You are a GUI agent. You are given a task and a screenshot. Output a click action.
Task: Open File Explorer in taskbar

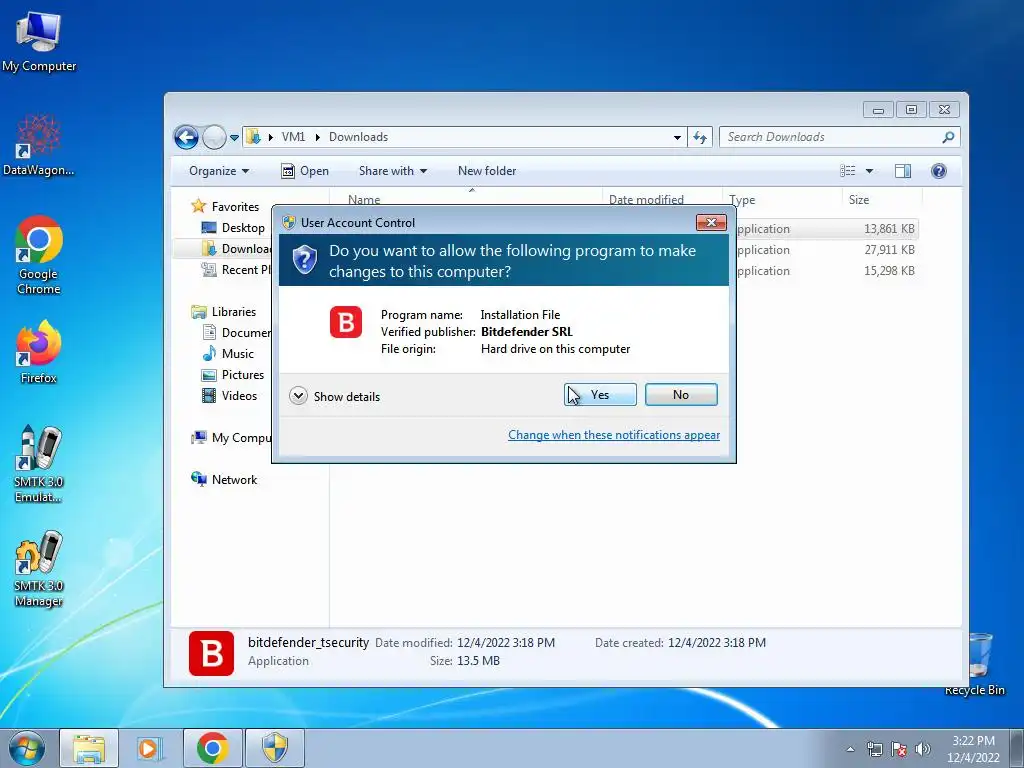(89, 748)
